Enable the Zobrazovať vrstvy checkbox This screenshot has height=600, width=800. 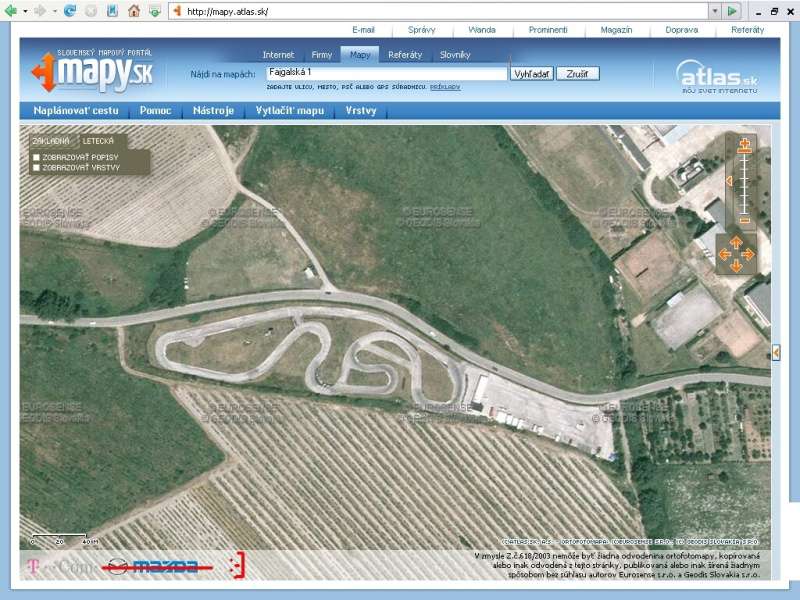tap(36, 168)
